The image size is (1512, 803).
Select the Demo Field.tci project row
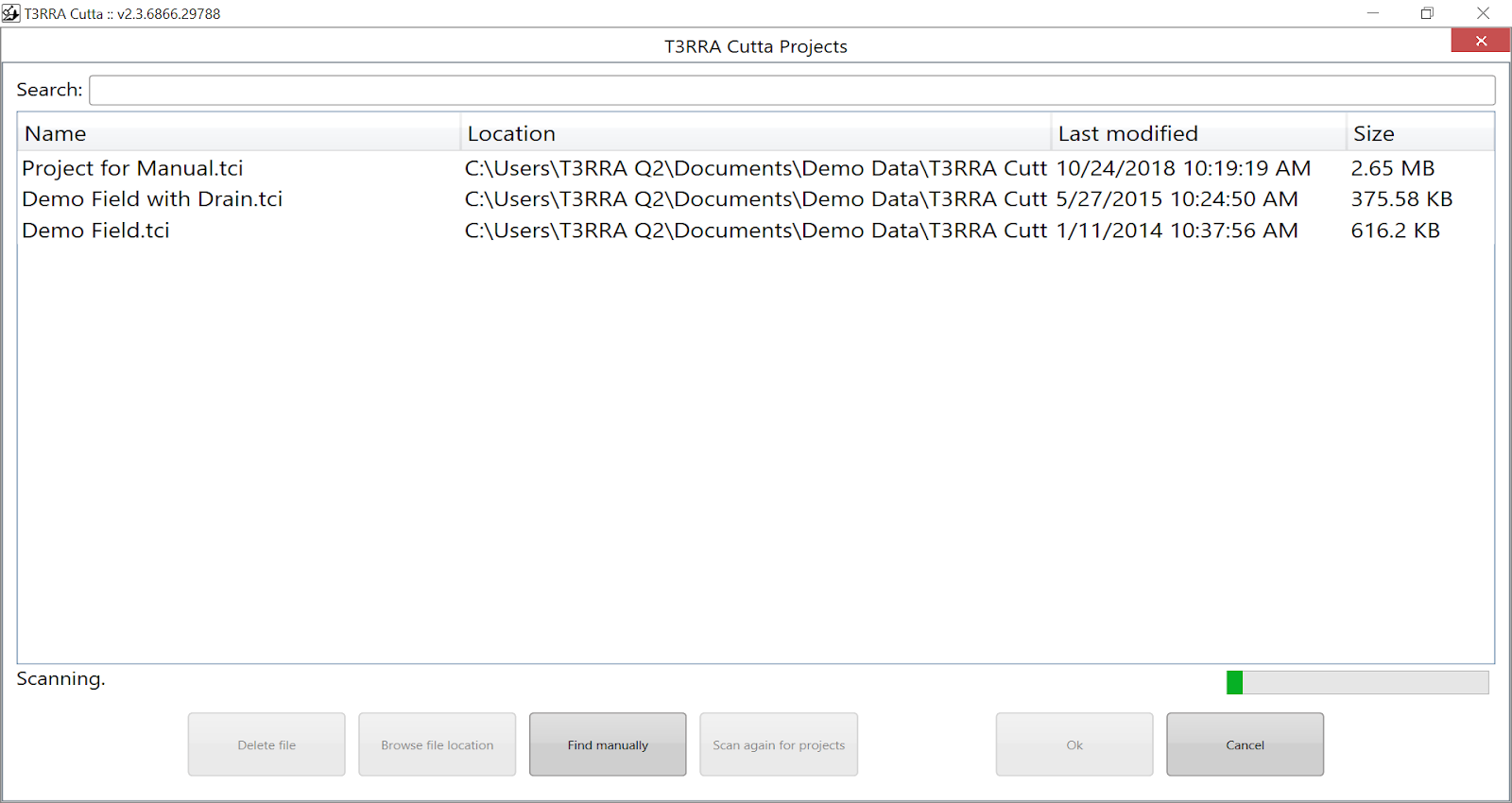click(756, 231)
